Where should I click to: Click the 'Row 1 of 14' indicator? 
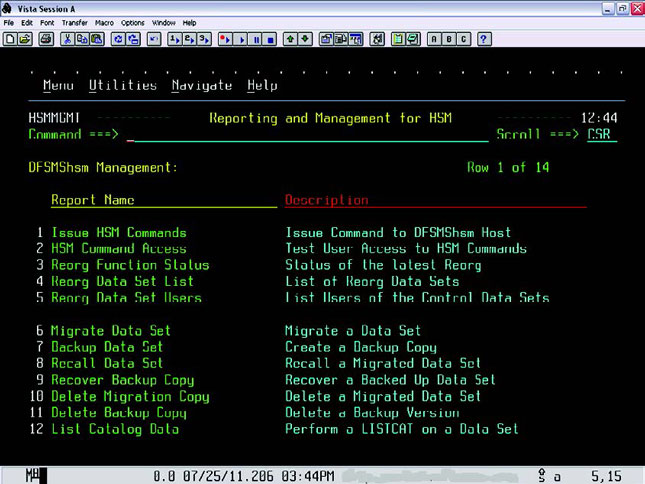(508, 168)
